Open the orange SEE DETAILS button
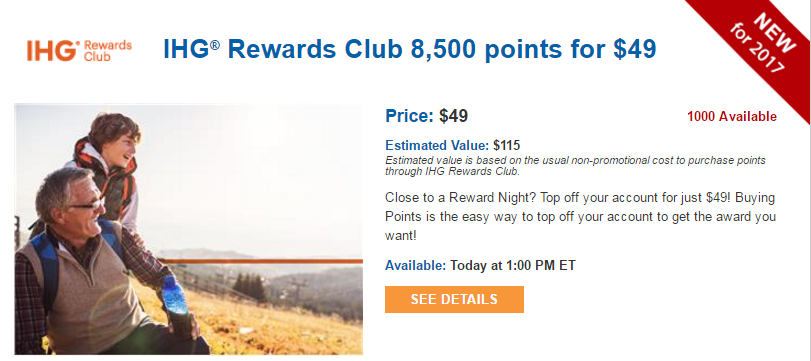Screen dimensions: 811x361 tap(454, 299)
